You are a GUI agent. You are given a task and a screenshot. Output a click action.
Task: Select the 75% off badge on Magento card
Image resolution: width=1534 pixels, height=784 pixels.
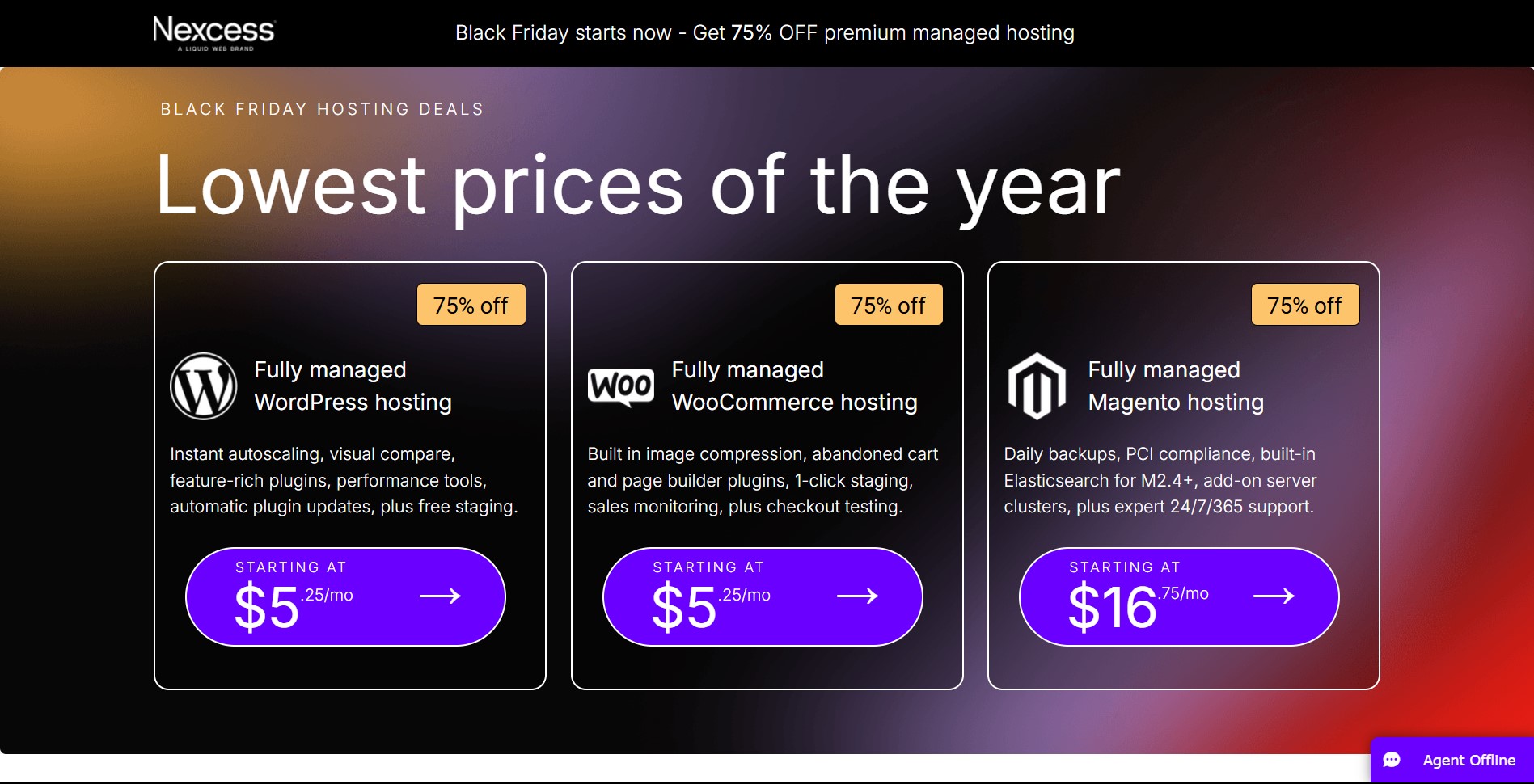click(1304, 305)
